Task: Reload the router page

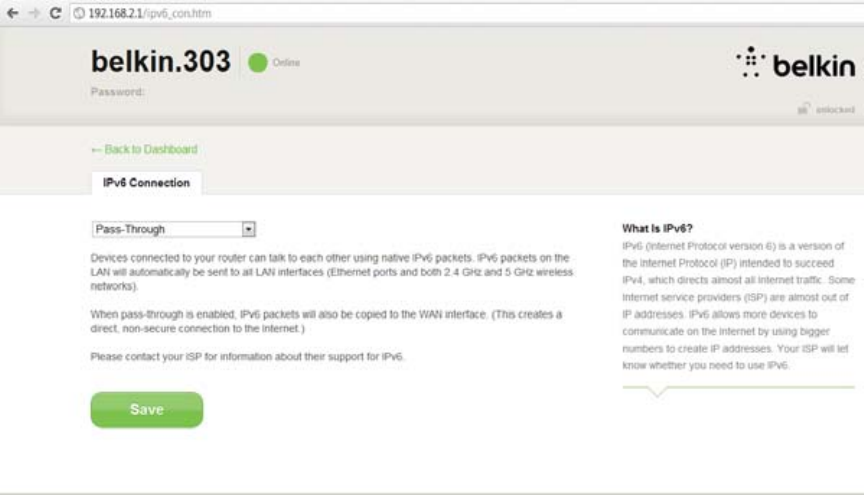Action: 55,13
